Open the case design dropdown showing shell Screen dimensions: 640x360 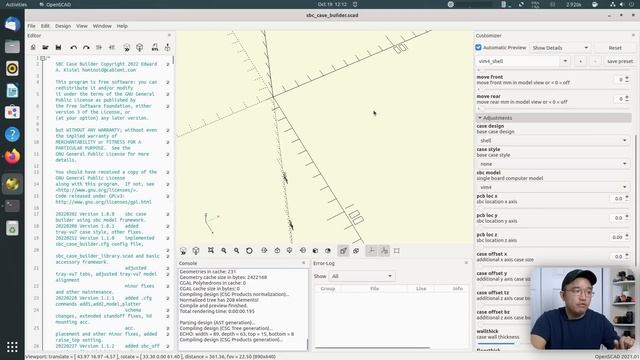(553, 140)
